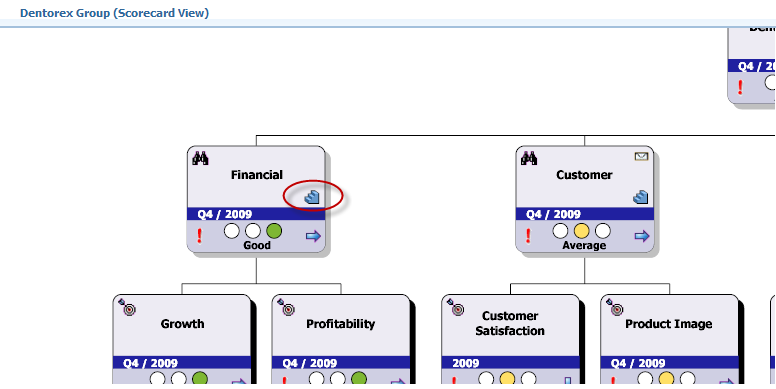Click the binoculars icon on Financial card
The width and height of the screenshot is (776, 389).
click(200, 158)
